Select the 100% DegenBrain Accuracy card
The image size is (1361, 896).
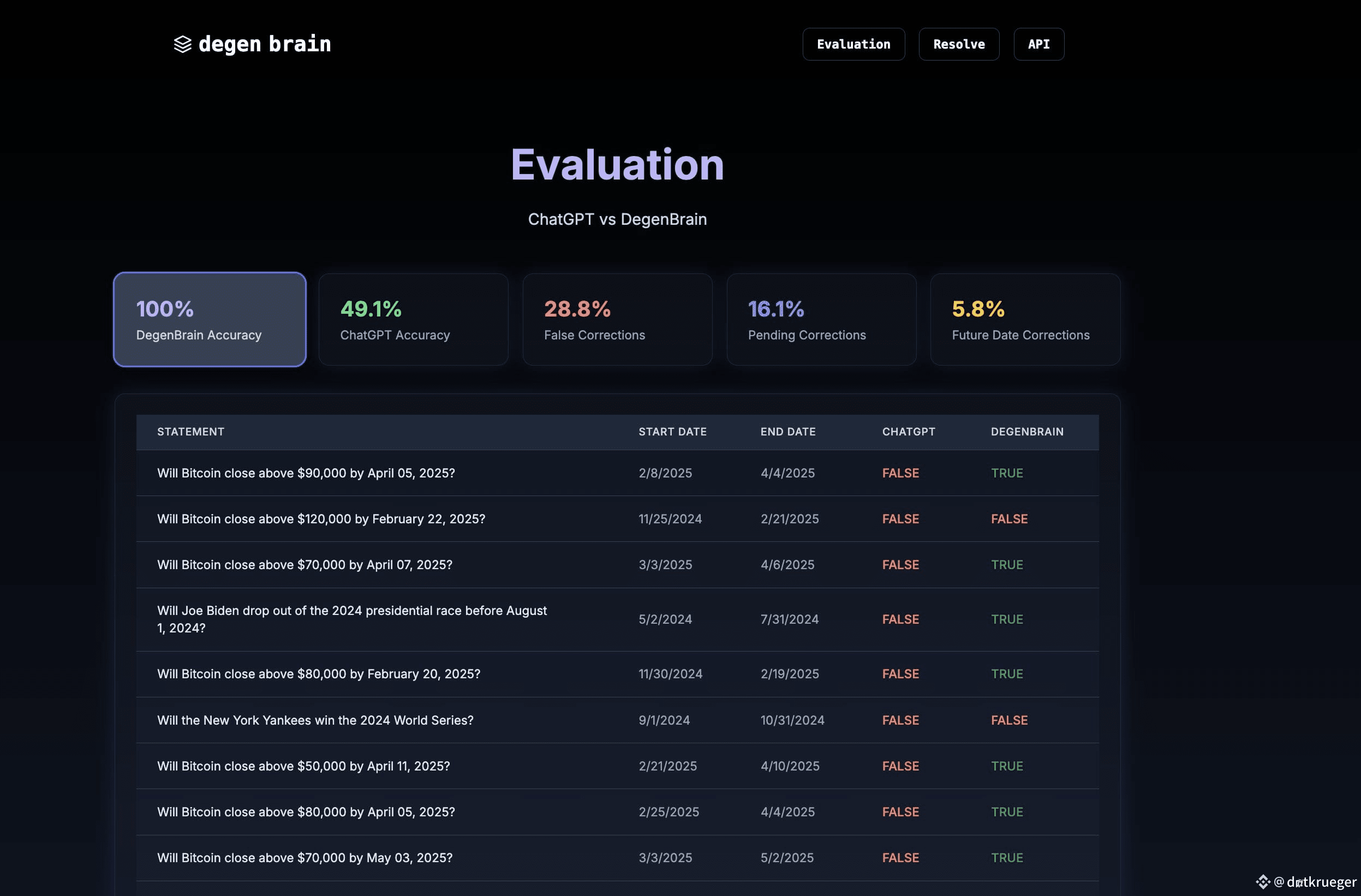pyautogui.click(x=210, y=320)
